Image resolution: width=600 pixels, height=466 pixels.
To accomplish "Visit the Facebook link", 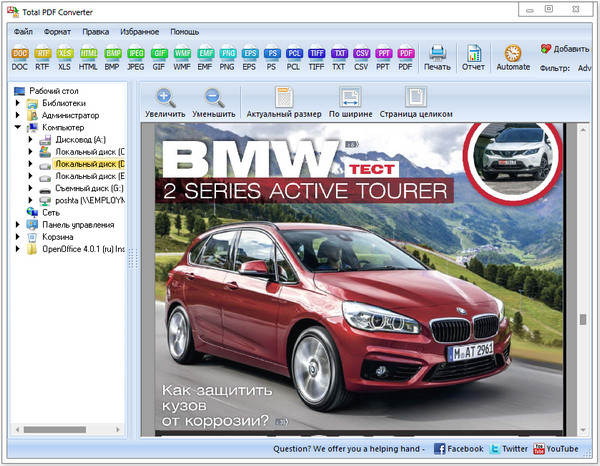I will 458,450.
